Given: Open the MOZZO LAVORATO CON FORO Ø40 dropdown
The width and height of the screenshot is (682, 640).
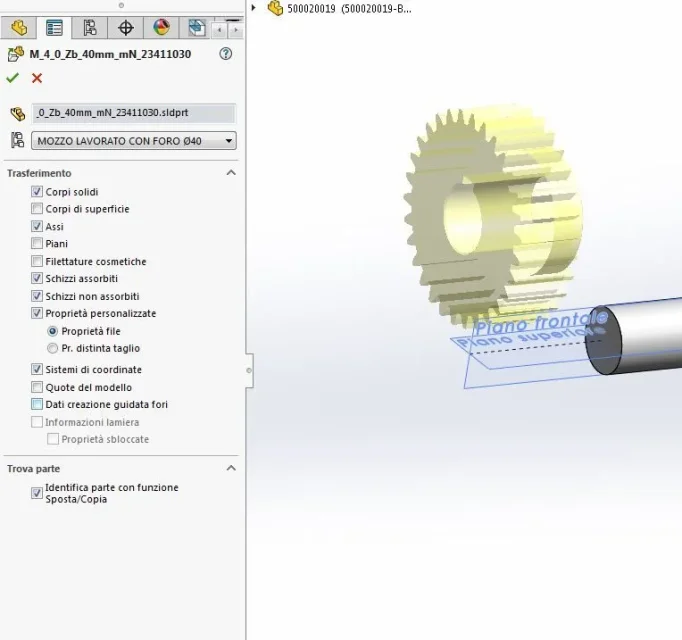Looking at the screenshot, I should pos(134,141).
